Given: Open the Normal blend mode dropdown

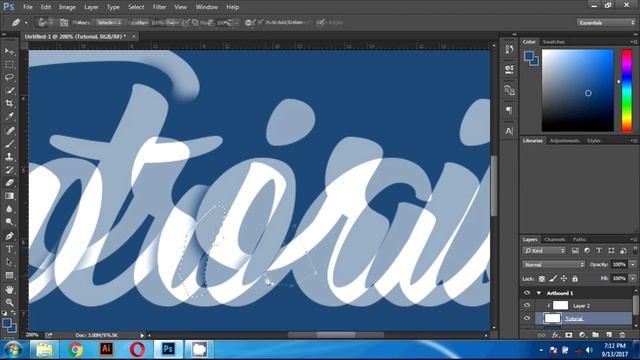Looking at the screenshot, I should click(x=554, y=264).
